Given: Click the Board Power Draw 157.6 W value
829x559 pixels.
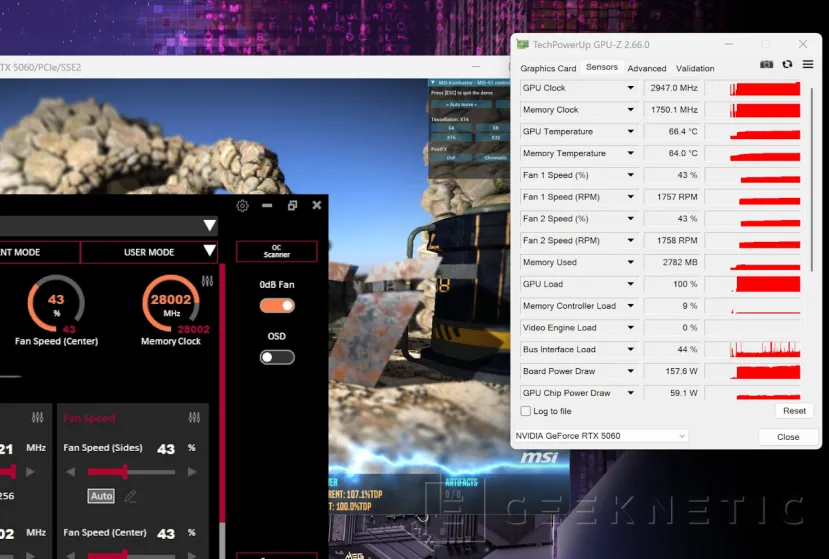Looking at the screenshot, I should [673, 371].
